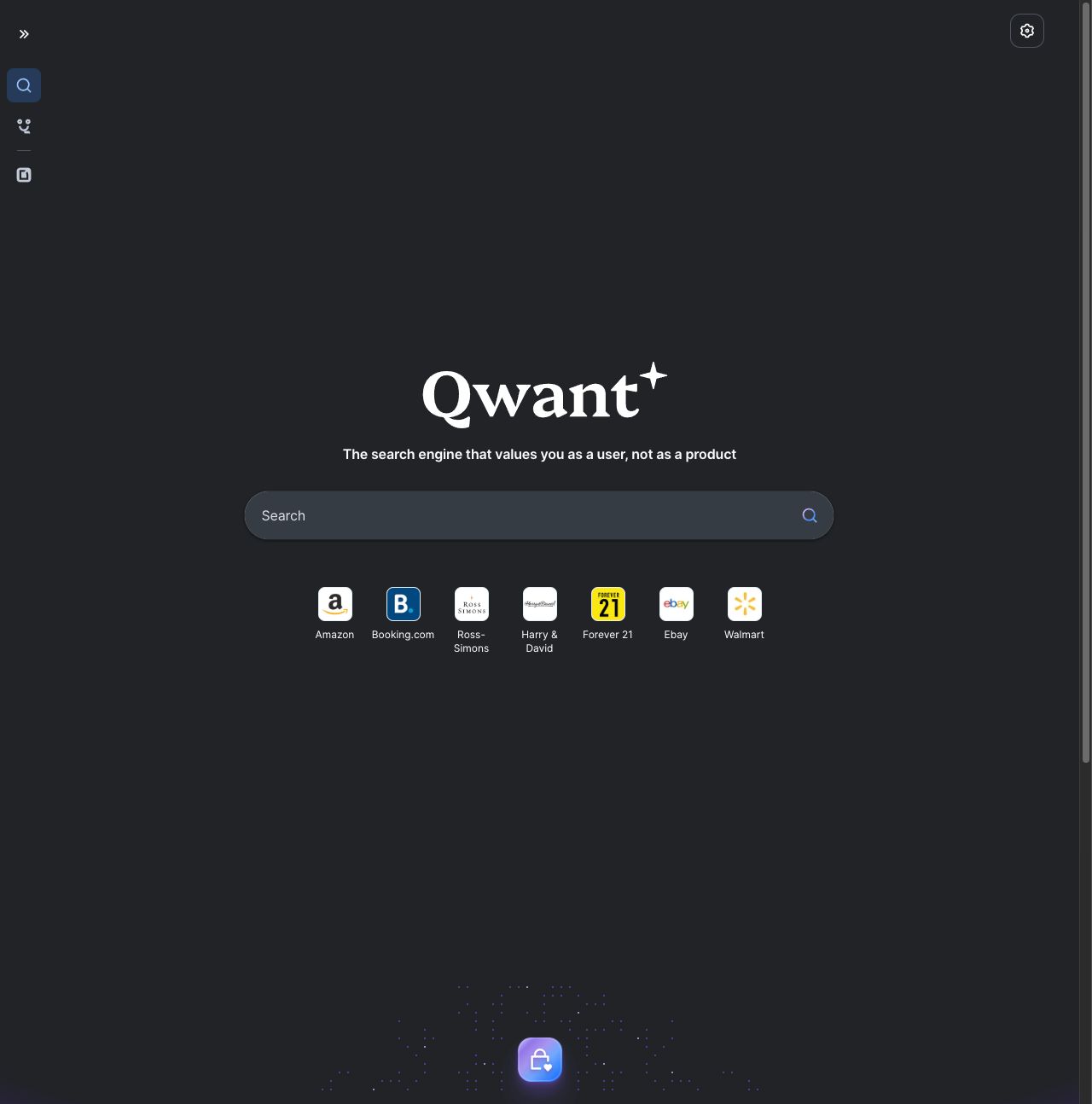Image resolution: width=1092 pixels, height=1104 pixels.
Task: Click the "Booking.com" label text
Action: coord(403,635)
